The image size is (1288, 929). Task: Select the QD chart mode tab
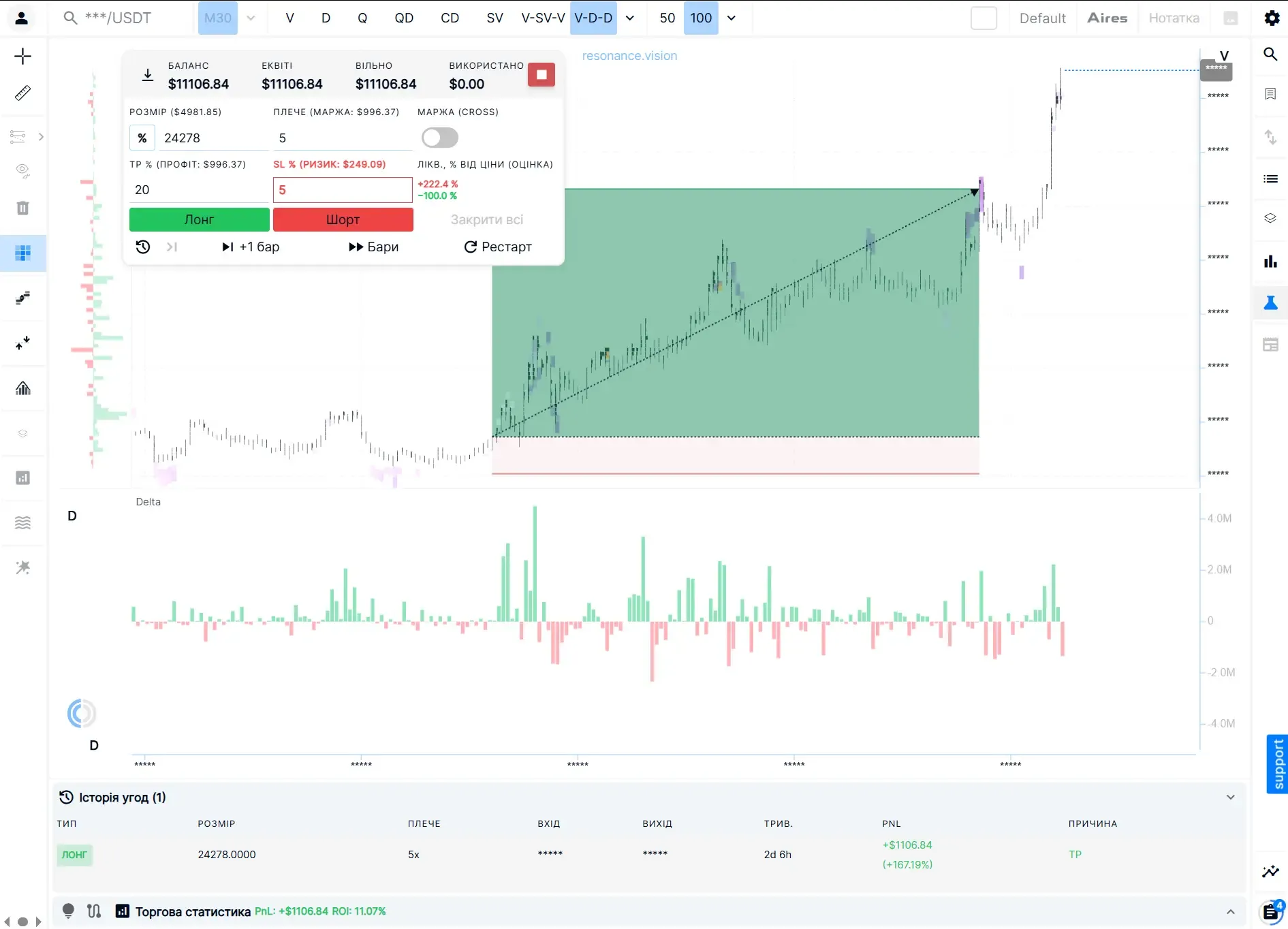tap(404, 18)
